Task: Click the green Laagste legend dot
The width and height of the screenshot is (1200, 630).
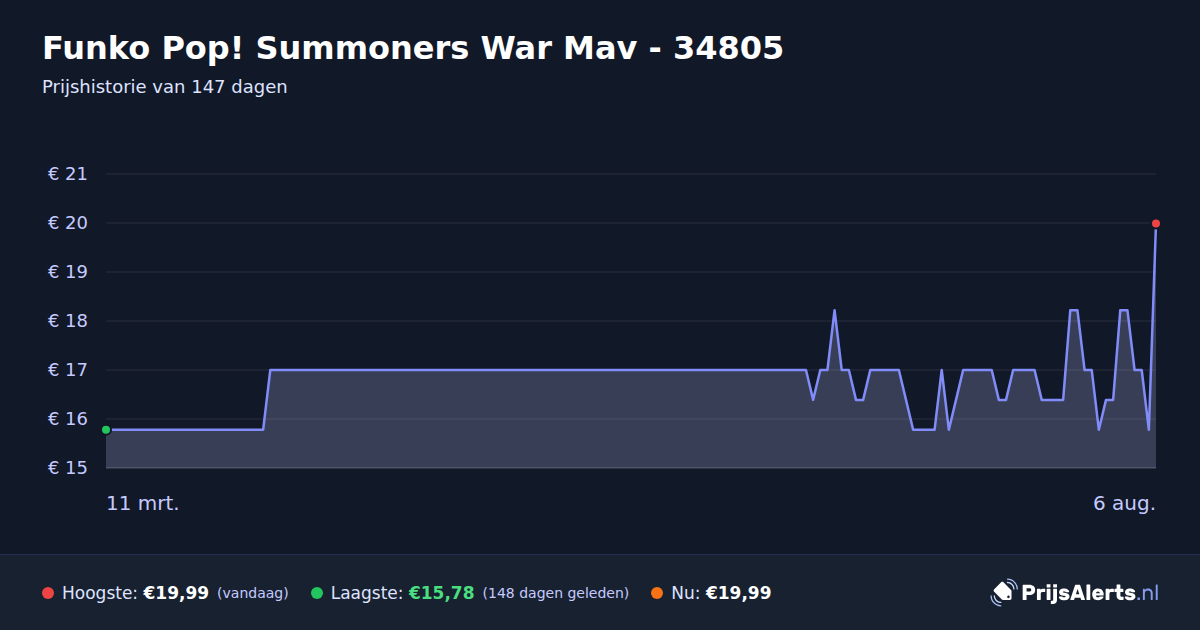Action: pyautogui.click(x=317, y=593)
